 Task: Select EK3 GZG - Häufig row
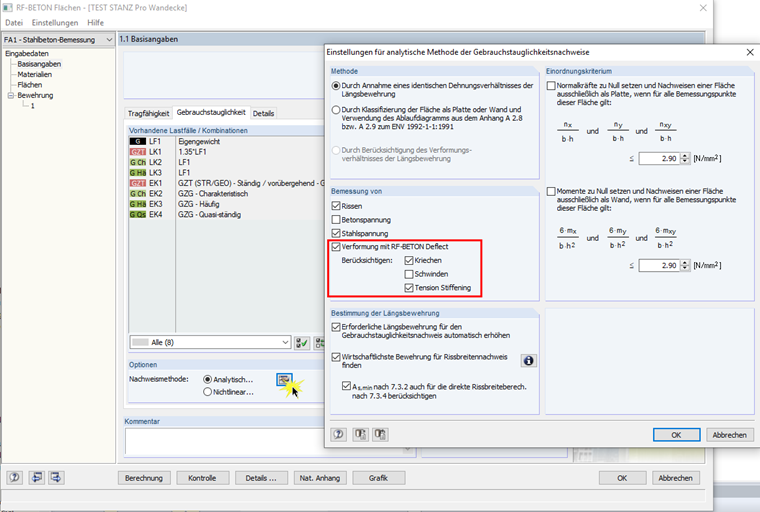pyautogui.click(x=226, y=204)
